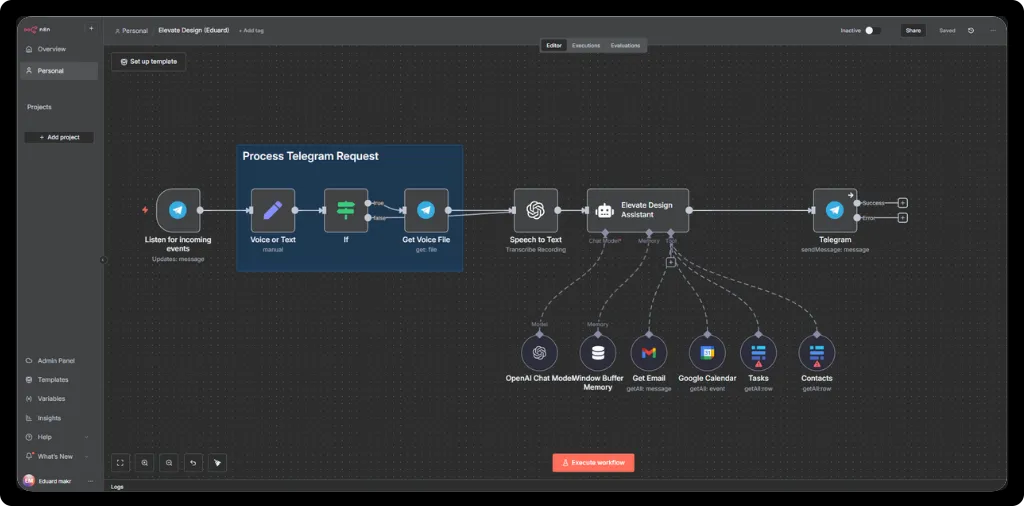Click the n8n logo
This screenshot has width=1024, height=506.
point(36,29)
